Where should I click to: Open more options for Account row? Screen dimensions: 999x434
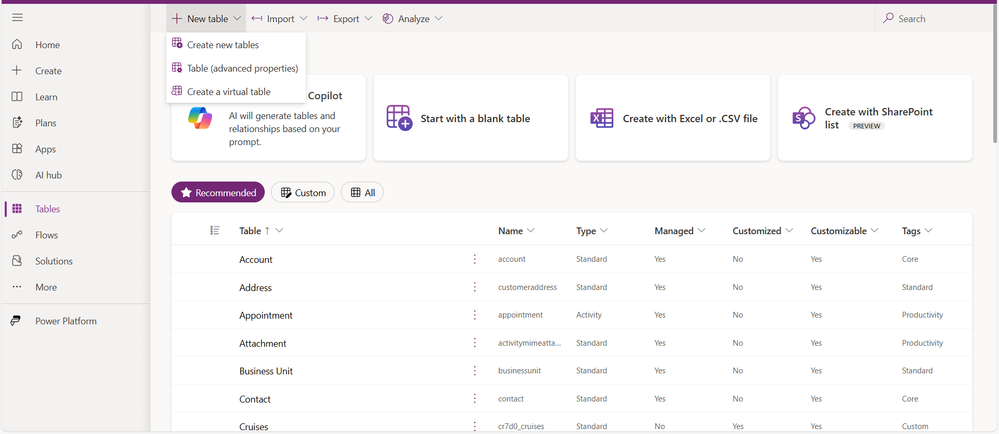point(475,259)
